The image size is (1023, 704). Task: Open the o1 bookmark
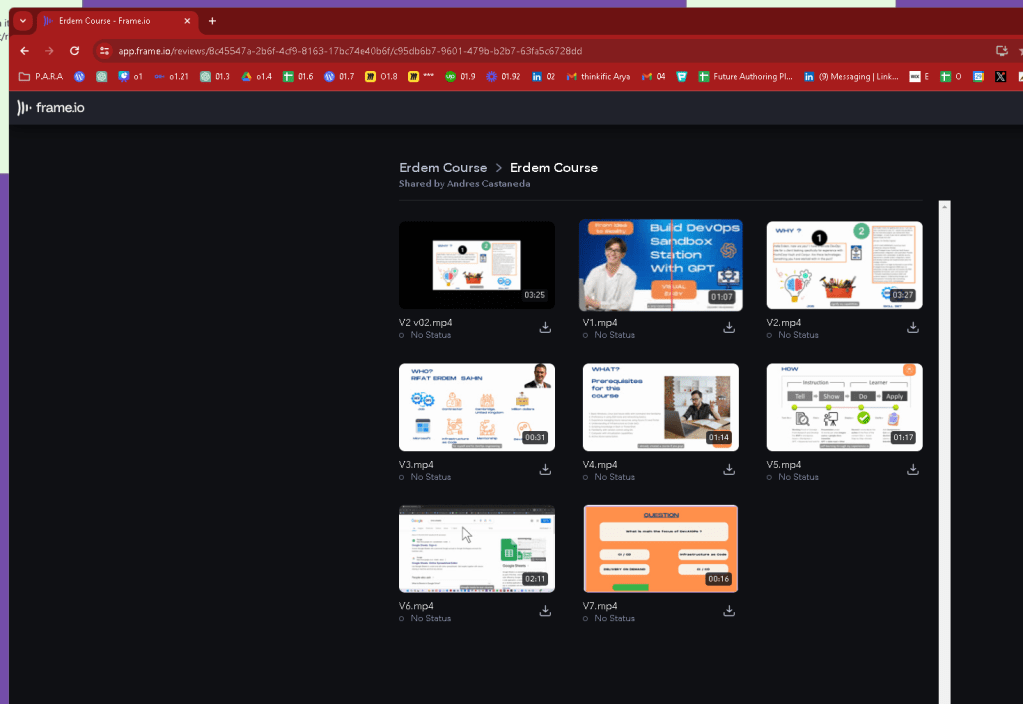coord(130,76)
